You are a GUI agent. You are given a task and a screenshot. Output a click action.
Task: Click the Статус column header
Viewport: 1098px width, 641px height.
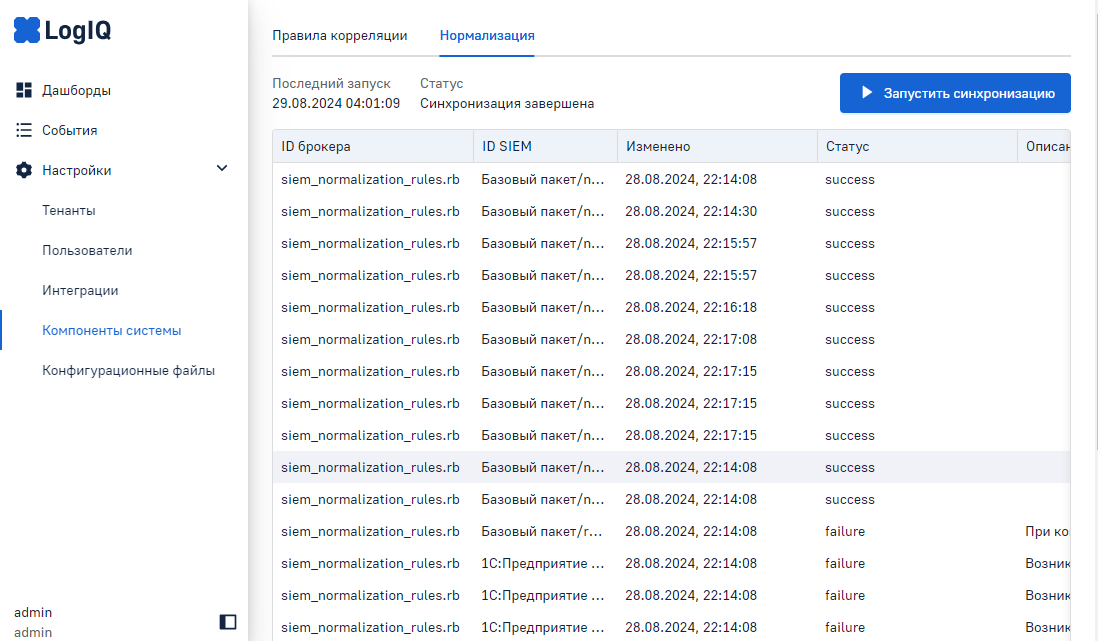tap(847, 146)
